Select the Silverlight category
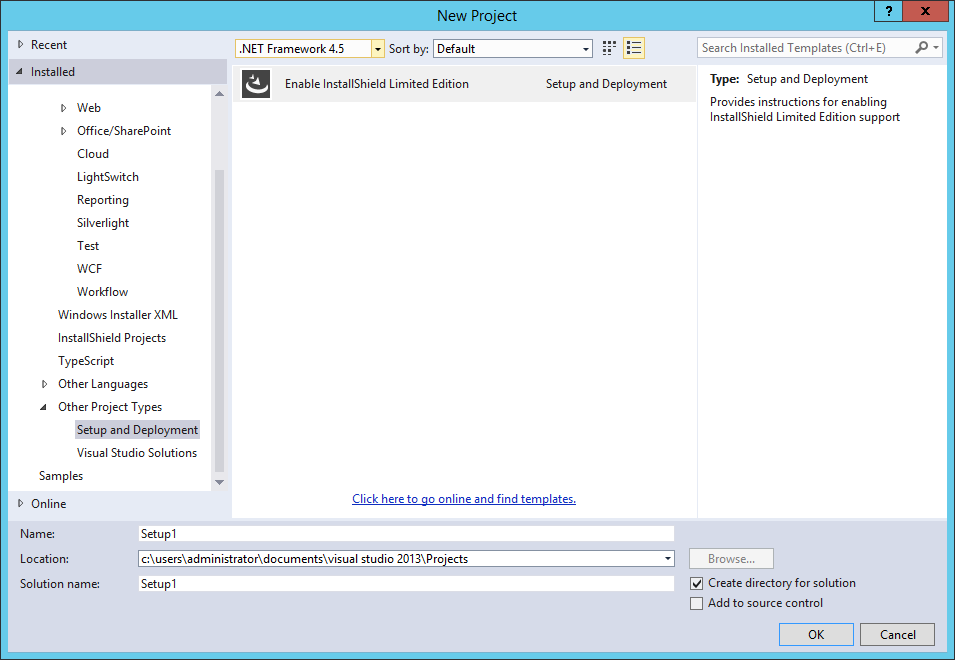The height and width of the screenshot is (660, 955). (x=103, y=223)
